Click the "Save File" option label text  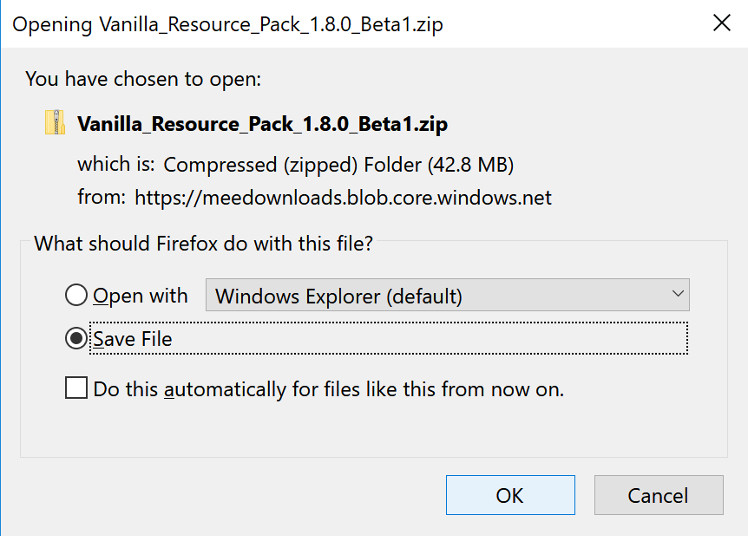click(x=133, y=339)
